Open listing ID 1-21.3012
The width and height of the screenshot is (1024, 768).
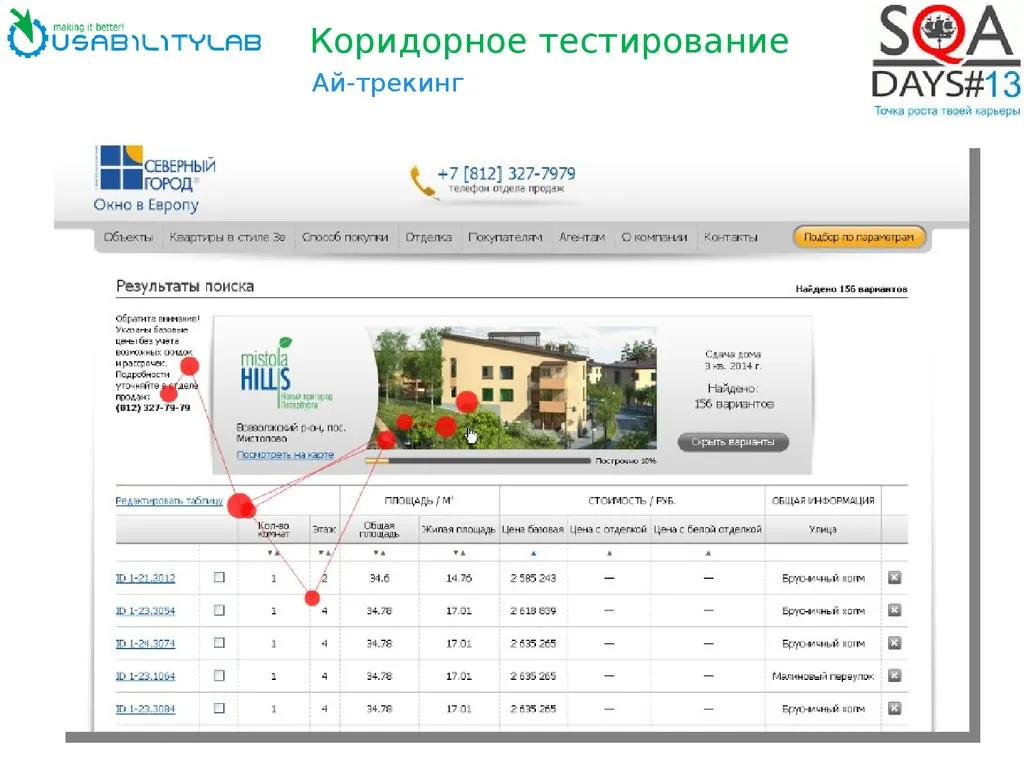tap(146, 578)
